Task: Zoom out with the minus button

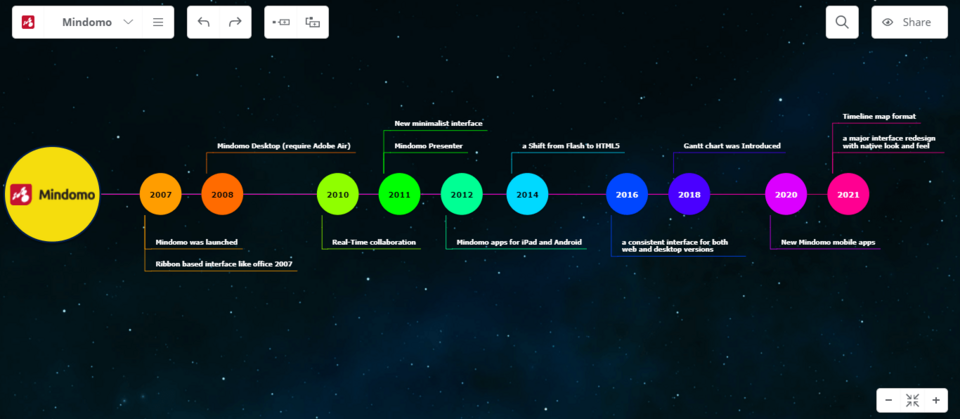Action: click(888, 400)
